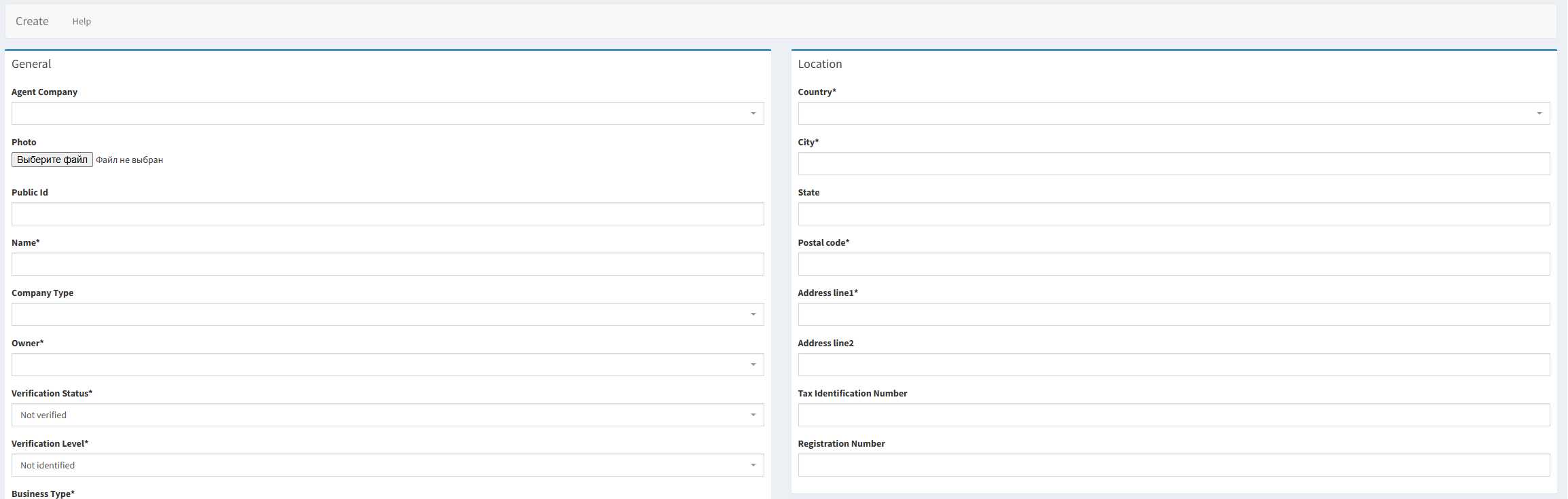
Task: Click the Registration Number input field
Action: (x=1173, y=465)
